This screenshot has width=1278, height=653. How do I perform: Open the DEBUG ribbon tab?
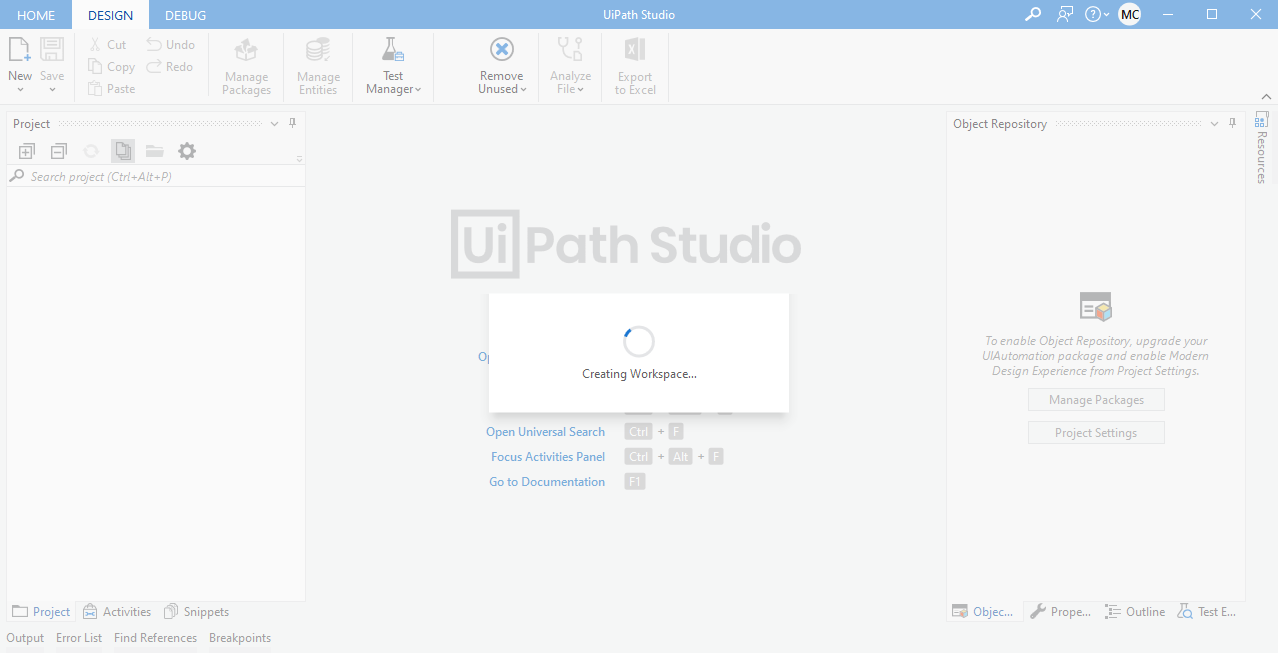click(x=185, y=15)
